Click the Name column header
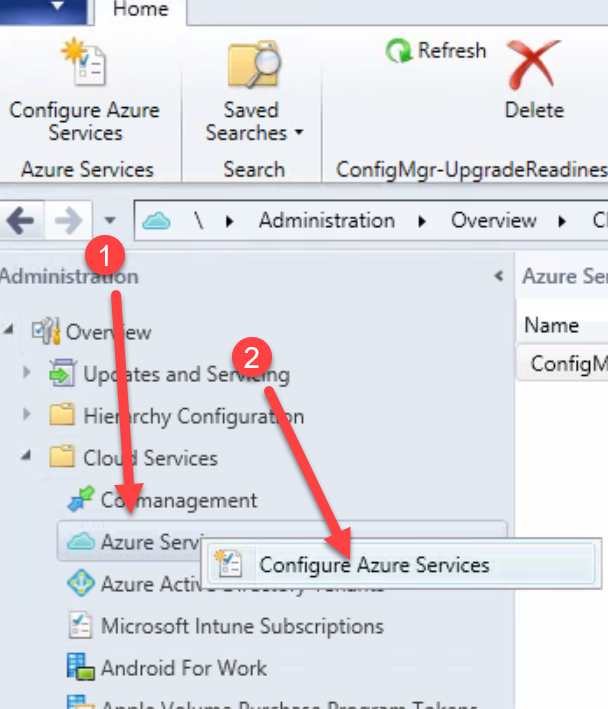Image resolution: width=608 pixels, height=709 pixels. coord(552,325)
